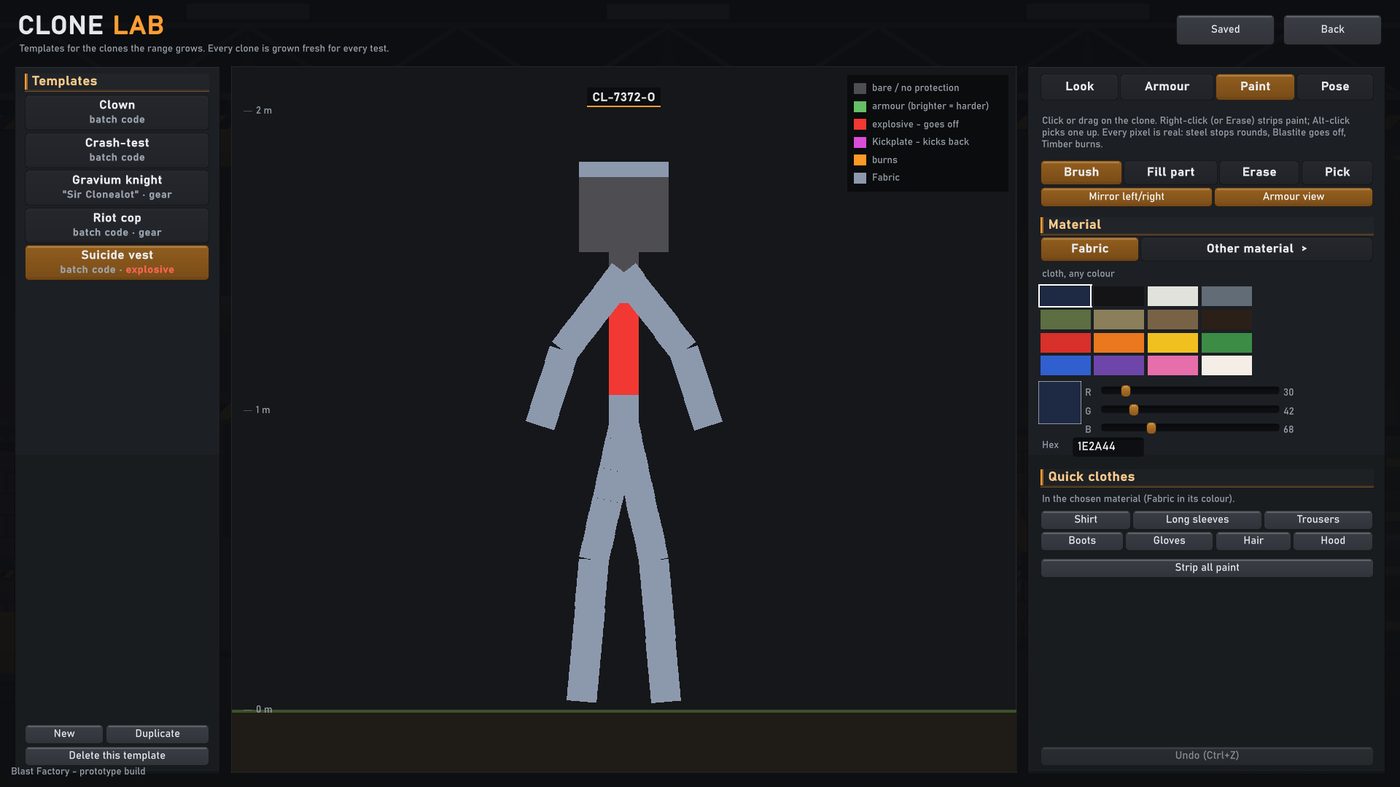1400x787 pixels.
Task: Toggle Mirror left/right
Action: click(1126, 197)
